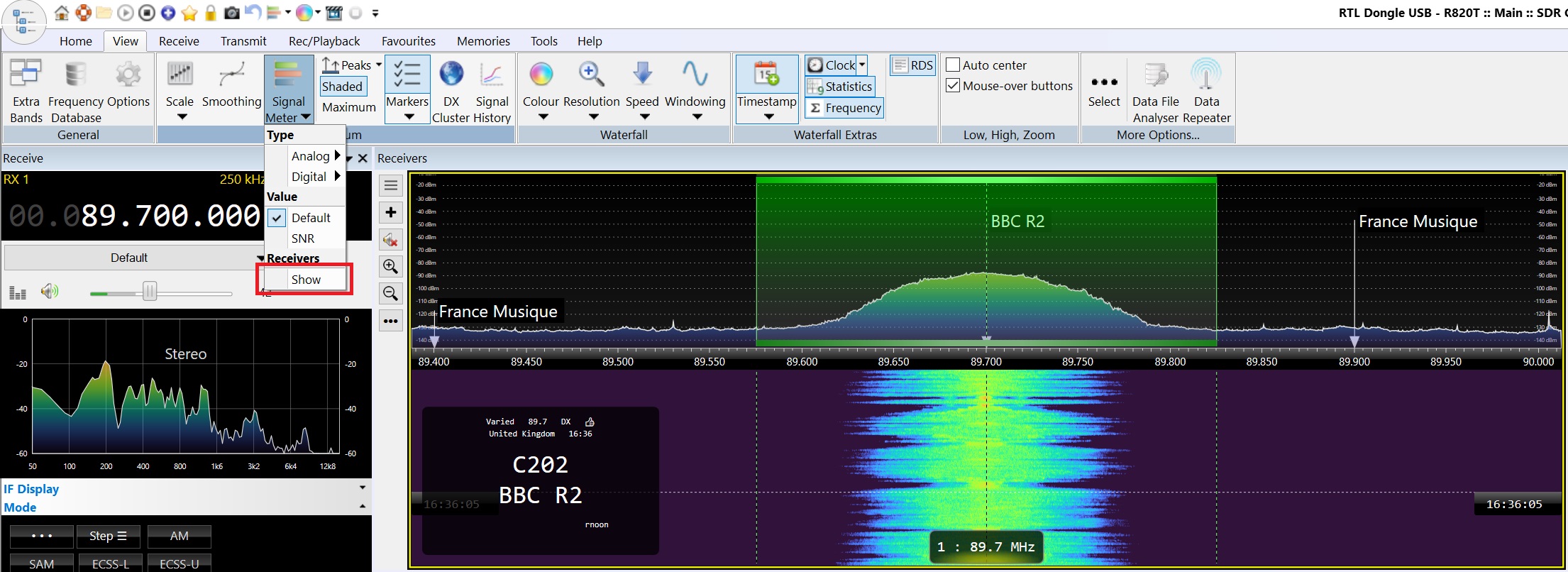1568x572 pixels.
Task: Click the France Musique marker at 89.900
Action: click(1417, 222)
